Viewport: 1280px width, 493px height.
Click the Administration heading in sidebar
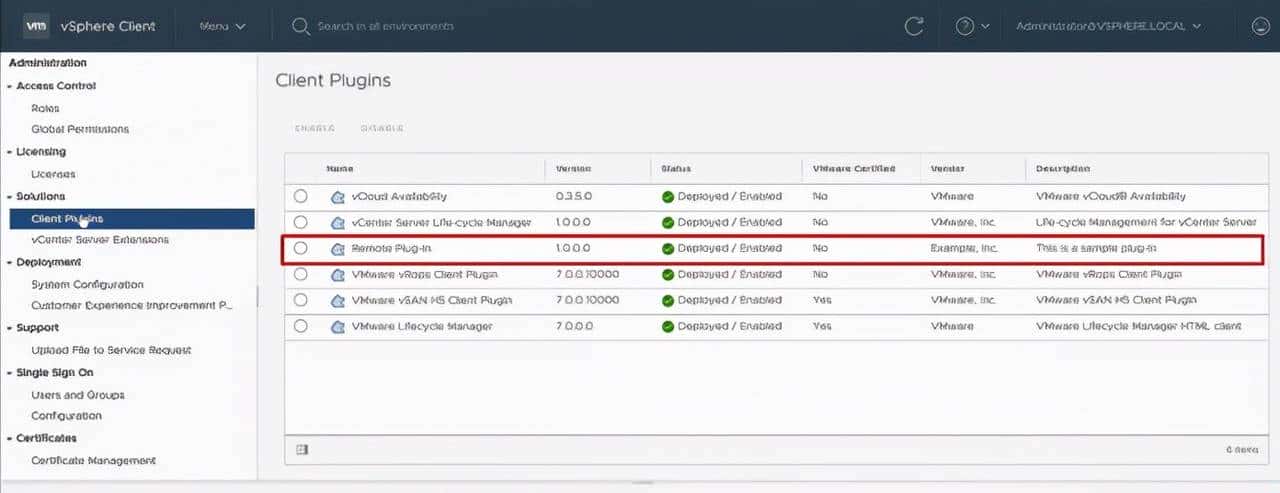(x=47, y=63)
